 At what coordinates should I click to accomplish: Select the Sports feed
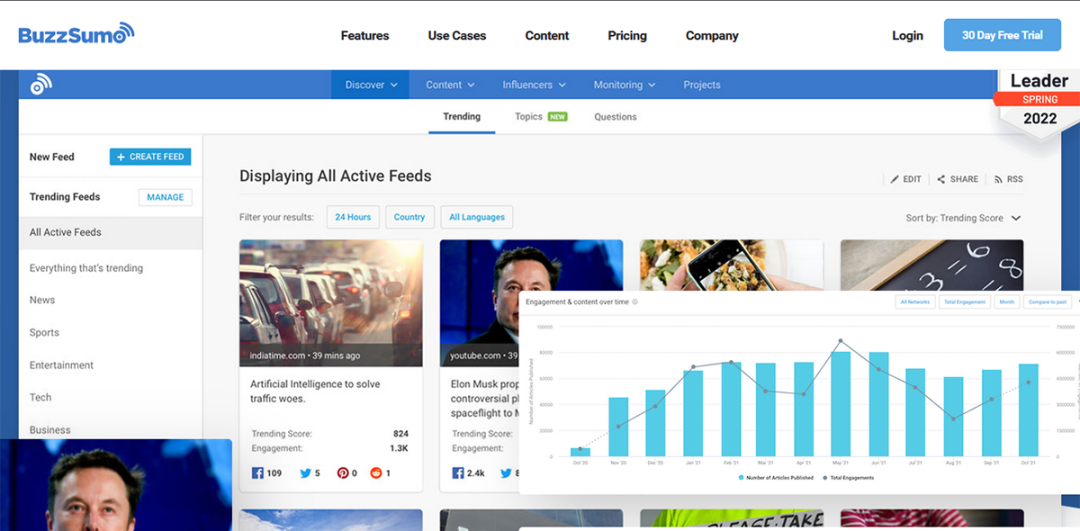click(x=44, y=333)
